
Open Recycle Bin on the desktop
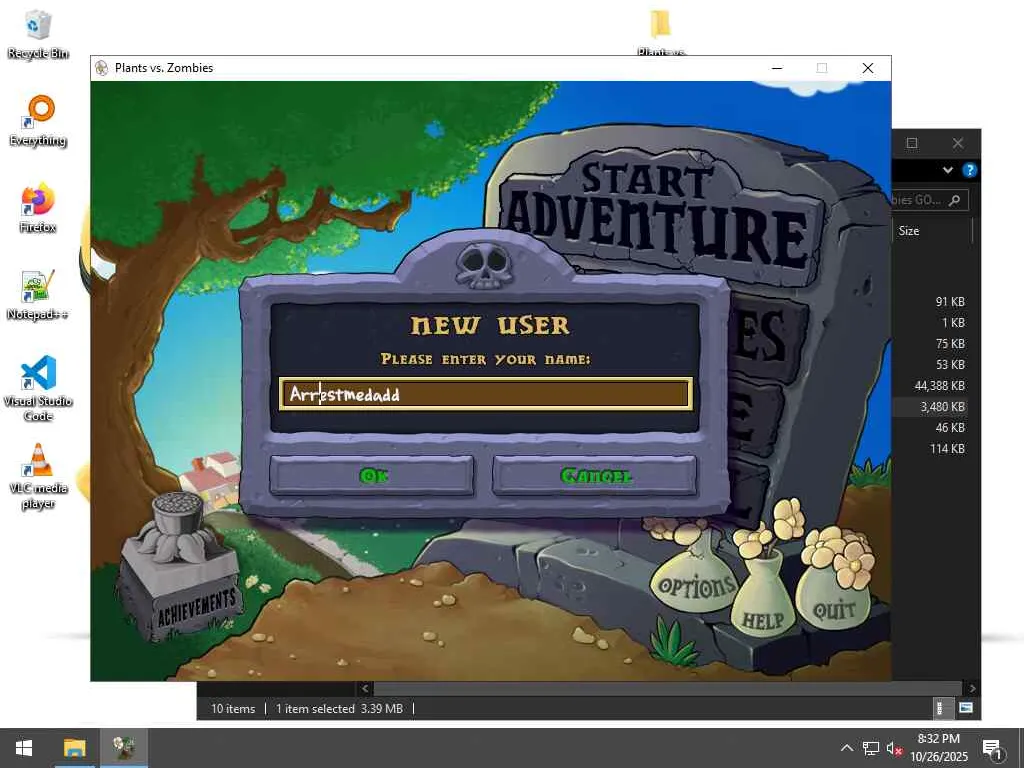point(38,35)
